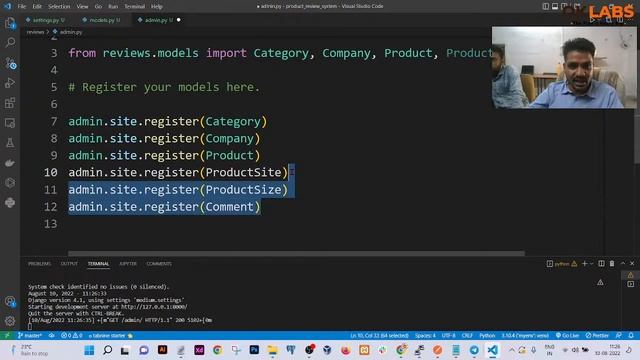The height and width of the screenshot is (360, 640).
Task: Open new terminal profile dropdown arrow
Action: [591, 264]
